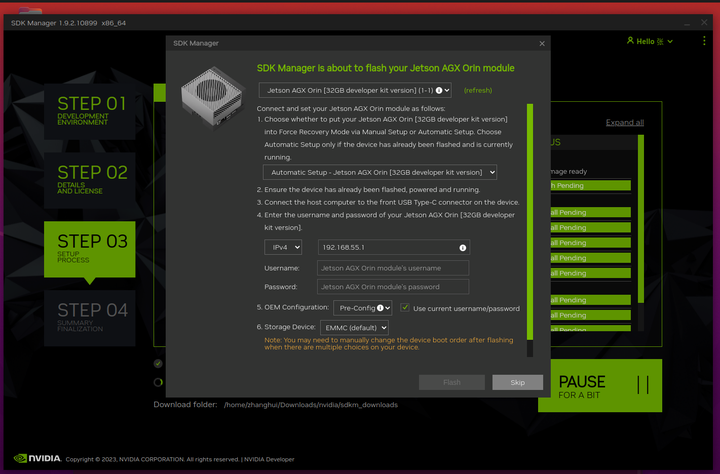Click info icon next to Pre-Config
This screenshot has width=720, height=474.
coord(380,308)
